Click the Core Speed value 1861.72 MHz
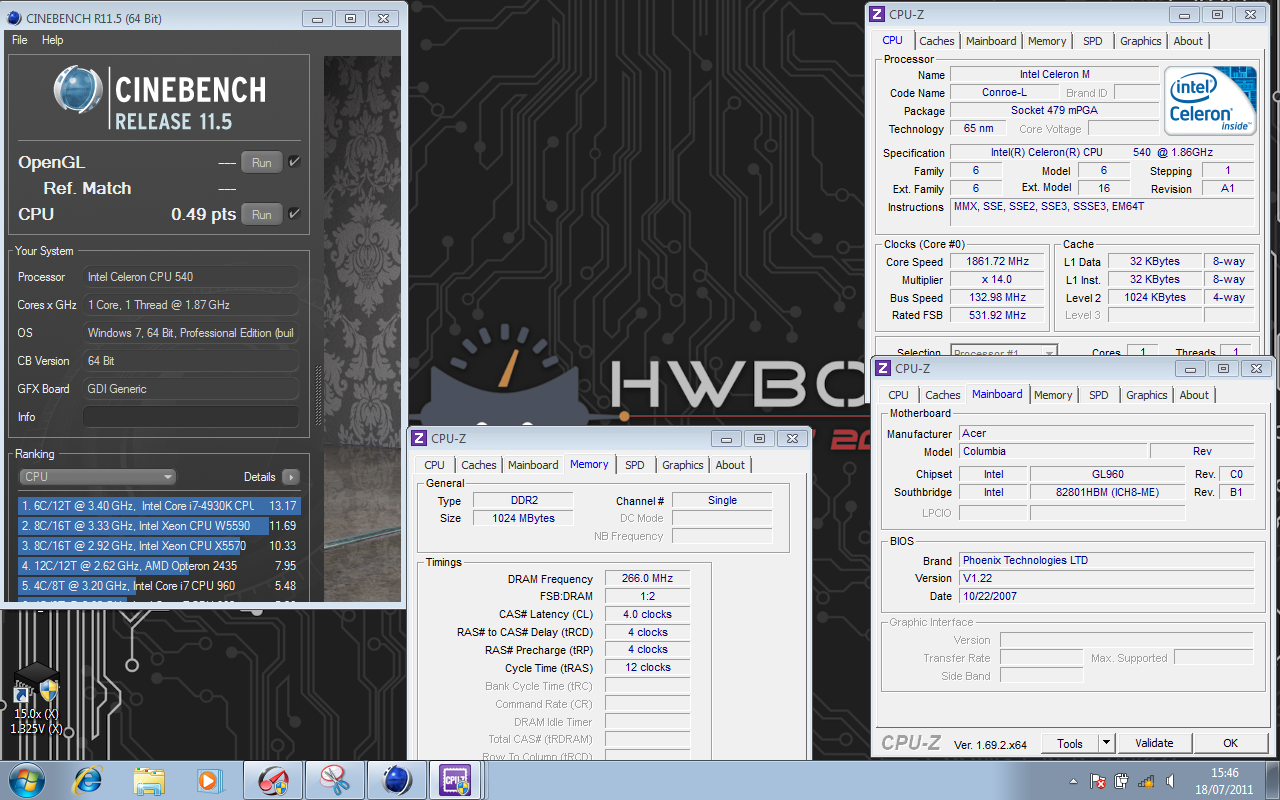Screen dimensions: 1280x800 pyautogui.click(x=996, y=262)
